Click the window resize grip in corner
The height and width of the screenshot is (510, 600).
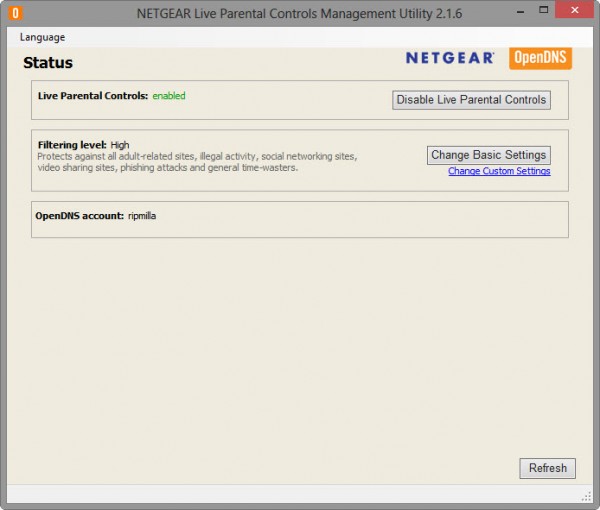[x=586, y=497]
